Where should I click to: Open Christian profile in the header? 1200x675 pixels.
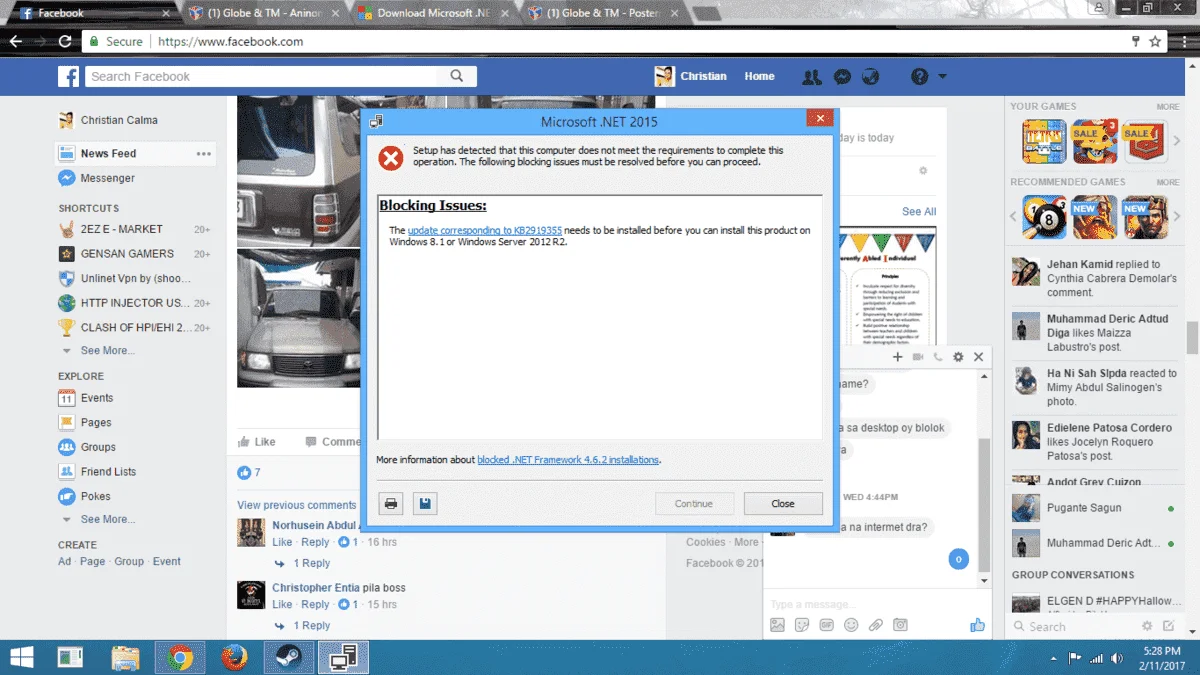691,76
